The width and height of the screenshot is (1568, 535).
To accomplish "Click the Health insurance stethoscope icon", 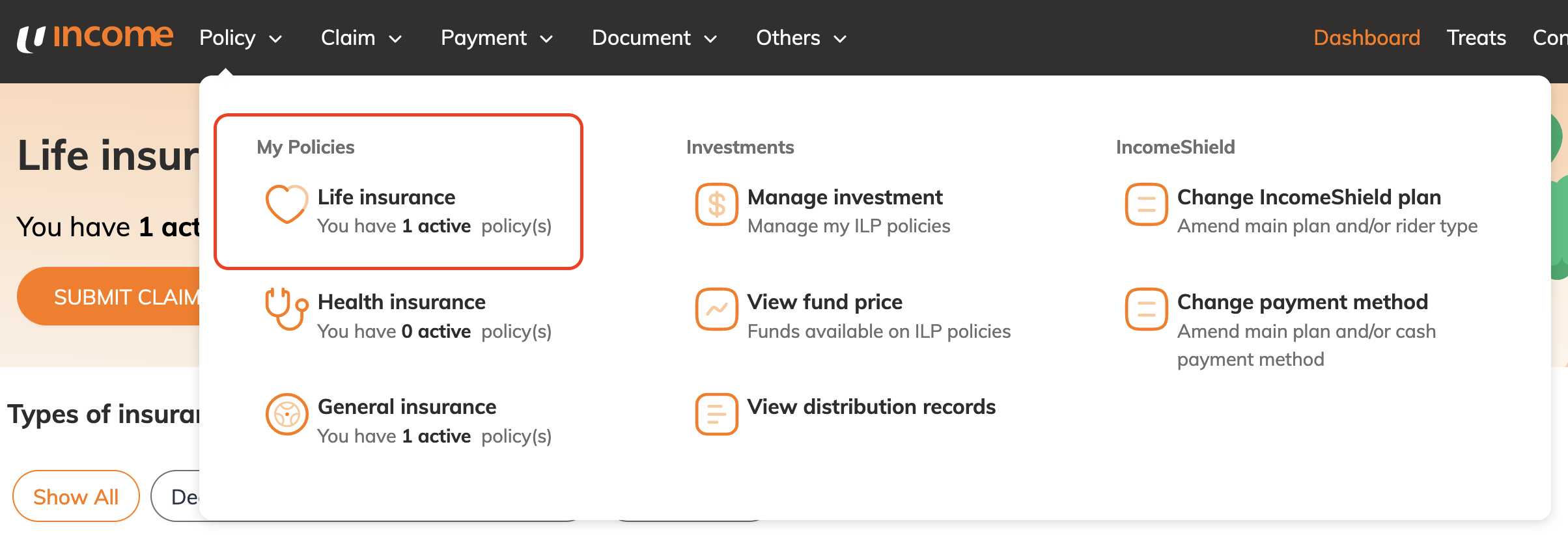I will click(287, 309).
